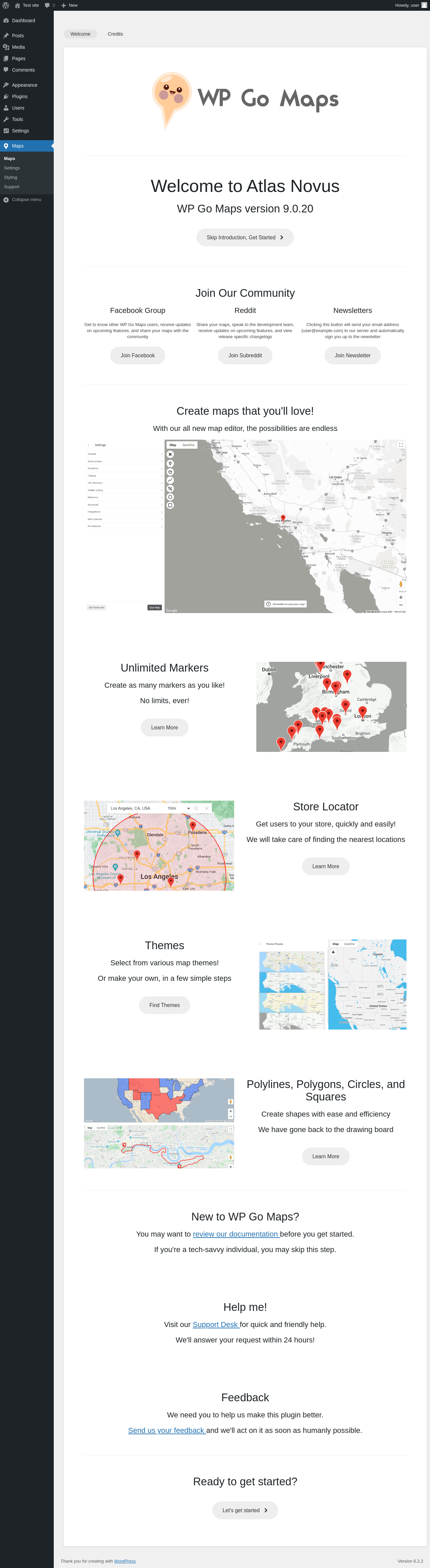Viewport: 430px width, 1568px height.
Task: Click the Store Locator Los Angeles map image
Action: click(159, 845)
